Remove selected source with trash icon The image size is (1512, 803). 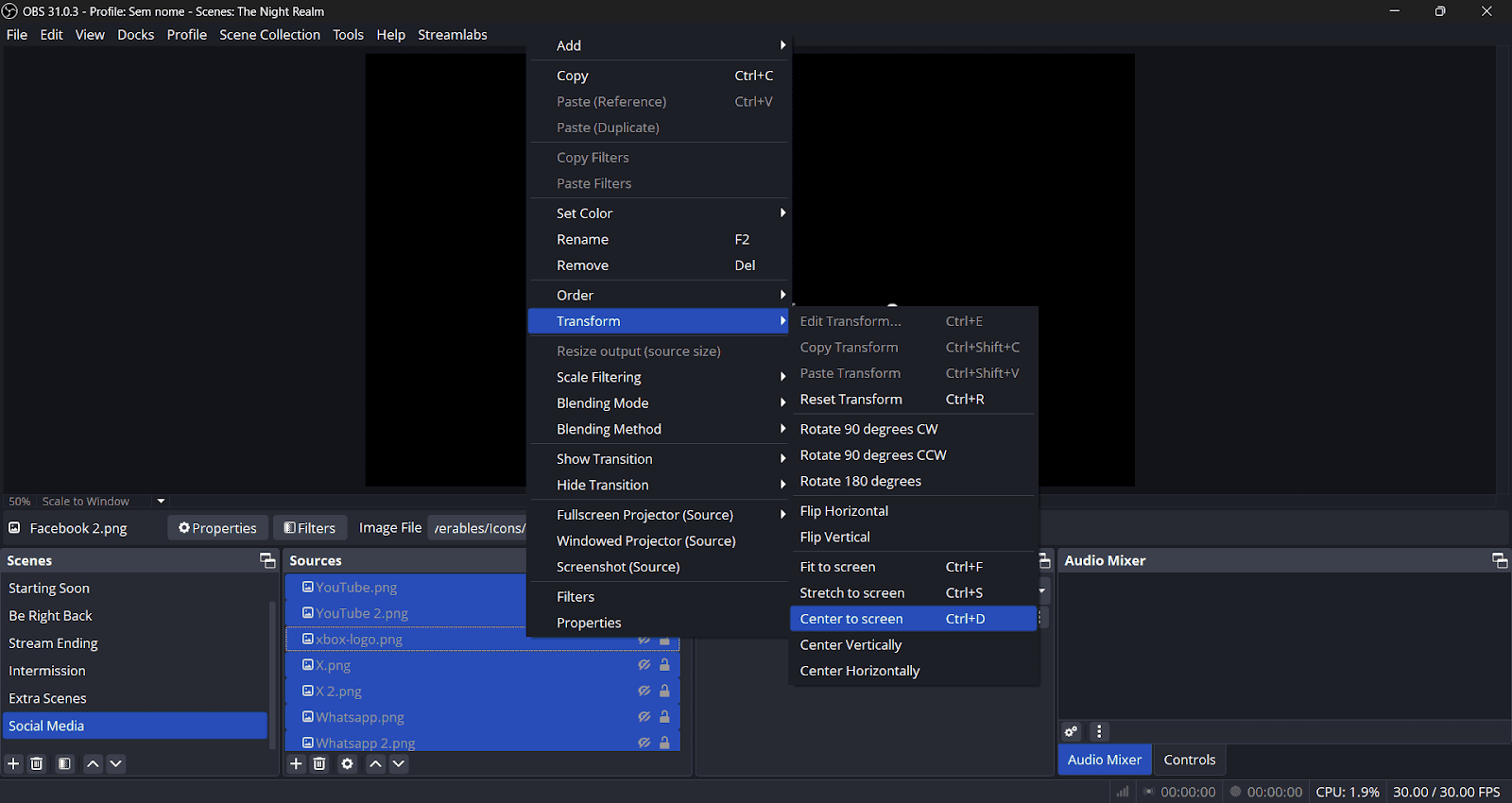click(x=319, y=763)
